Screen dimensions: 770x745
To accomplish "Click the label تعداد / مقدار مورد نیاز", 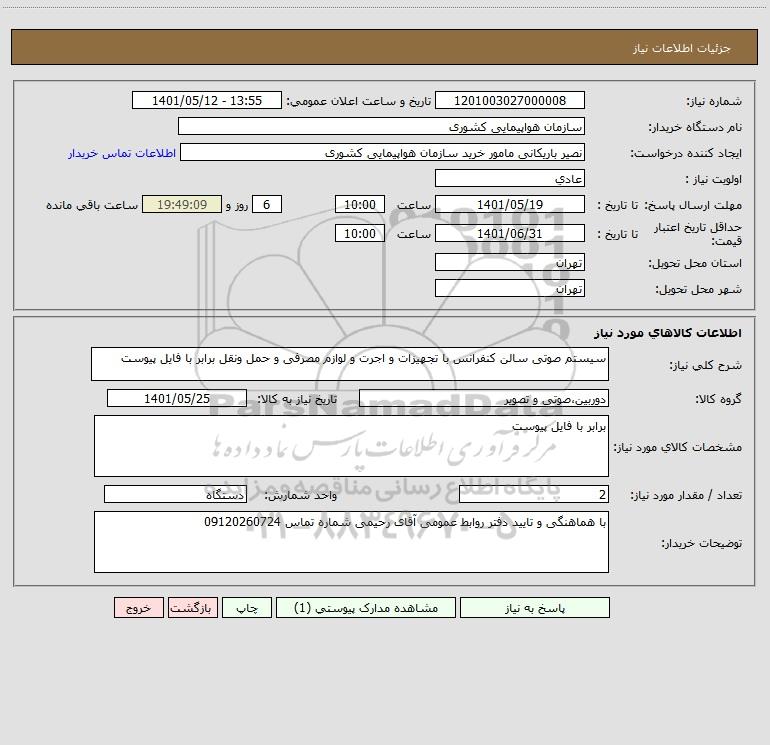I will point(686,495).
